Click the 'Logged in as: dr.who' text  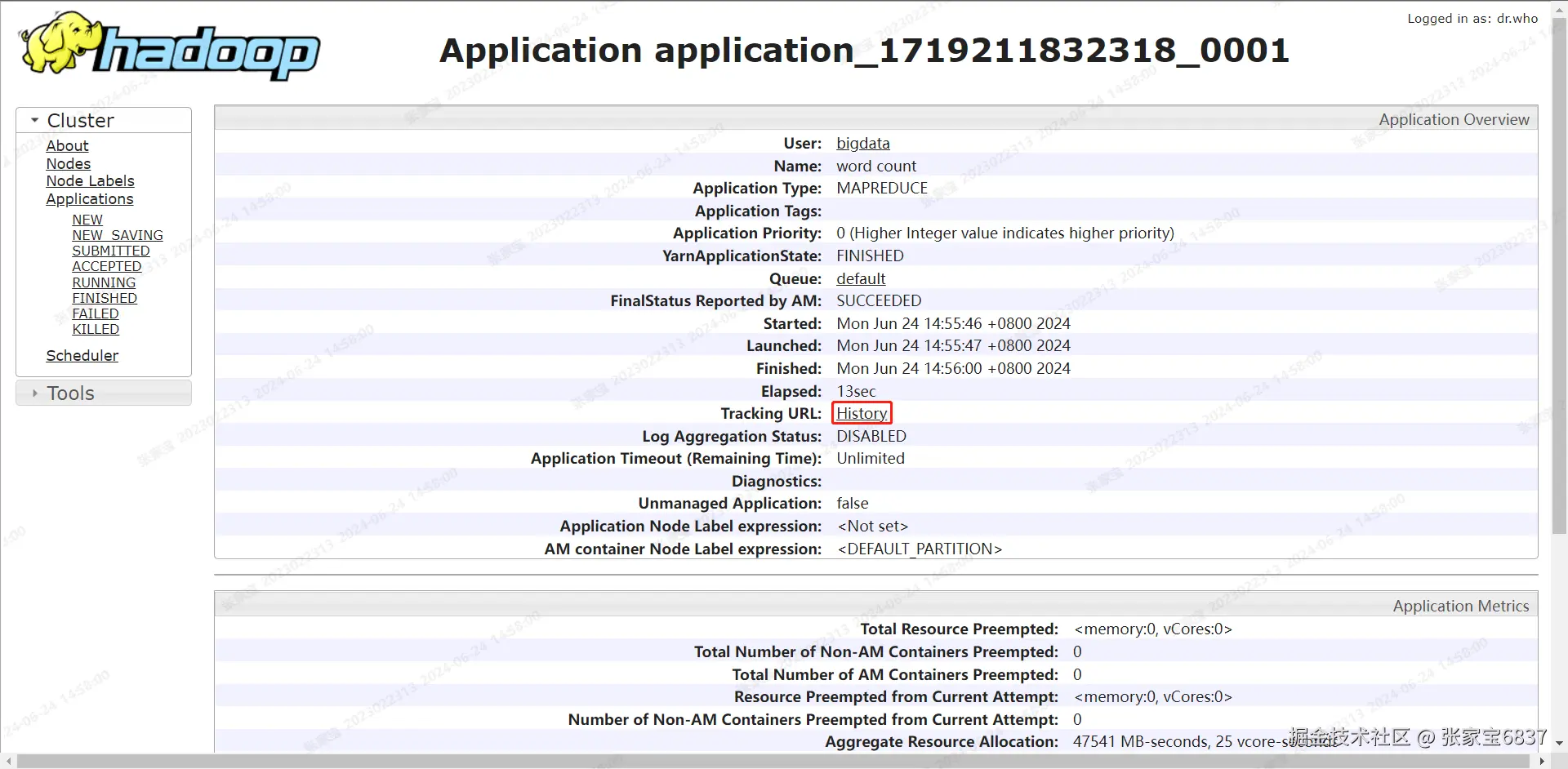(1472, 18)
